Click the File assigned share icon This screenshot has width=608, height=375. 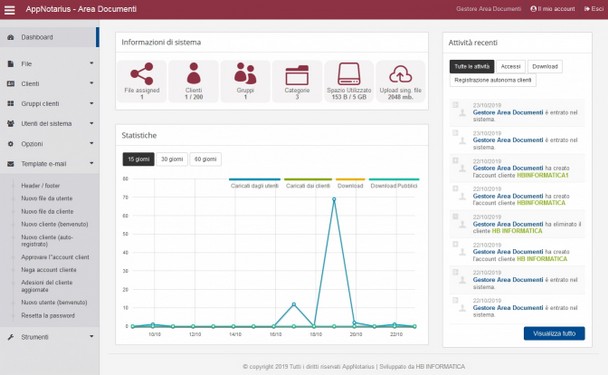[142, 74]
